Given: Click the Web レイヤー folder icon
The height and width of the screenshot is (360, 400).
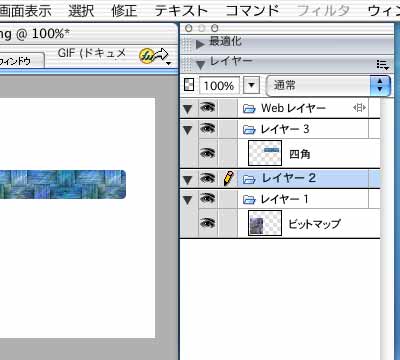Looking at the screenshot, I should coord(249,108).
